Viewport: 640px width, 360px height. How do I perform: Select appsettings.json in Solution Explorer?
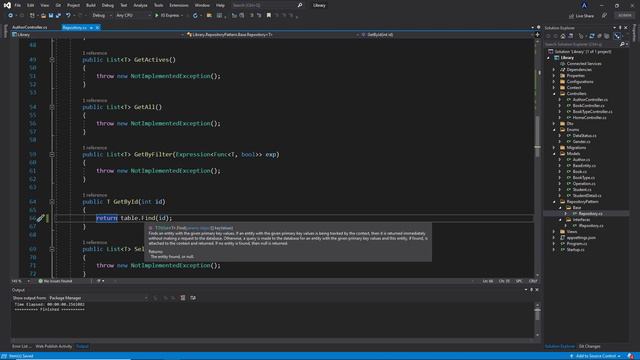pyautogui.click(x=581, y=238)
